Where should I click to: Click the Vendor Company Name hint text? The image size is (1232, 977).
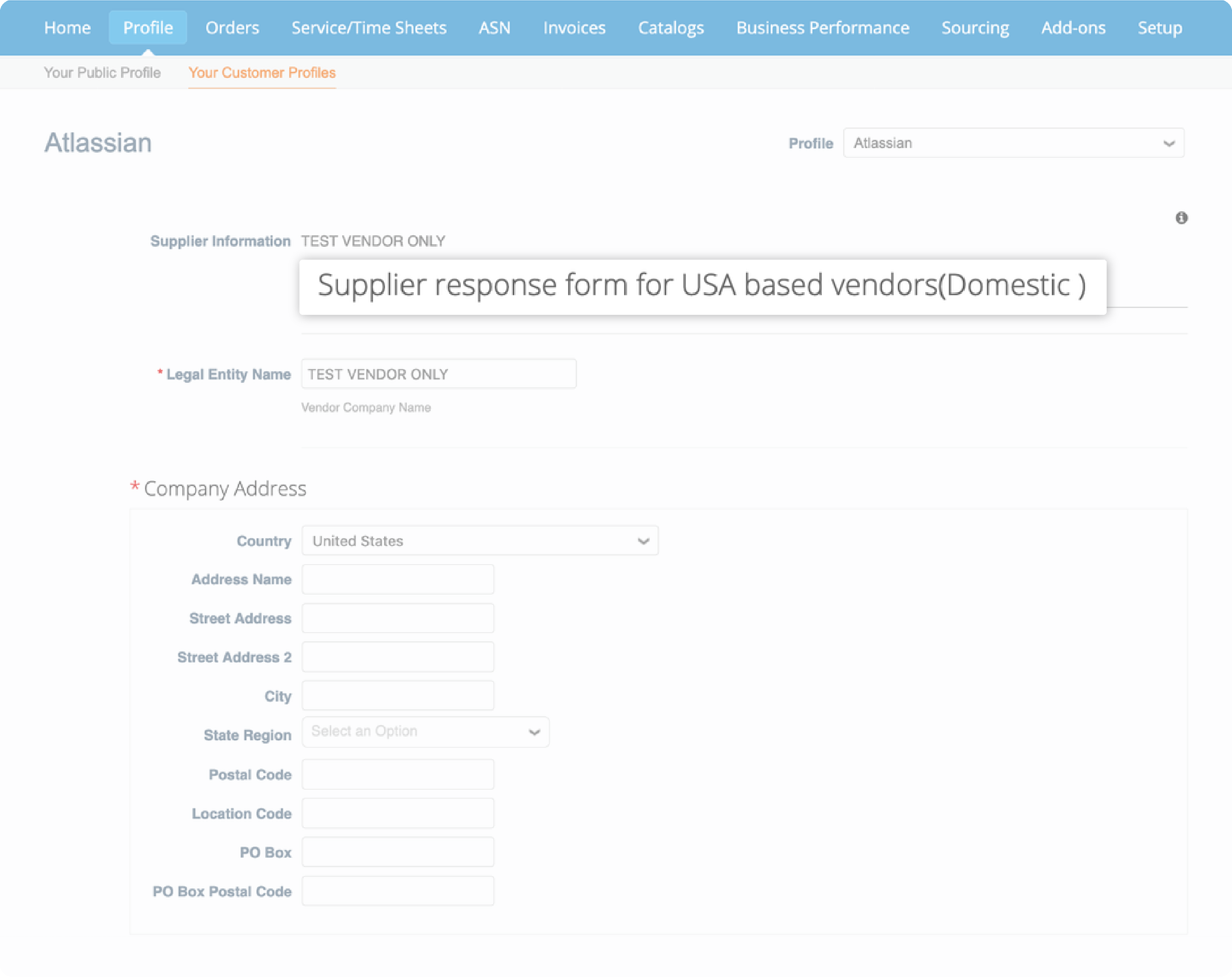tap(366, 407)
